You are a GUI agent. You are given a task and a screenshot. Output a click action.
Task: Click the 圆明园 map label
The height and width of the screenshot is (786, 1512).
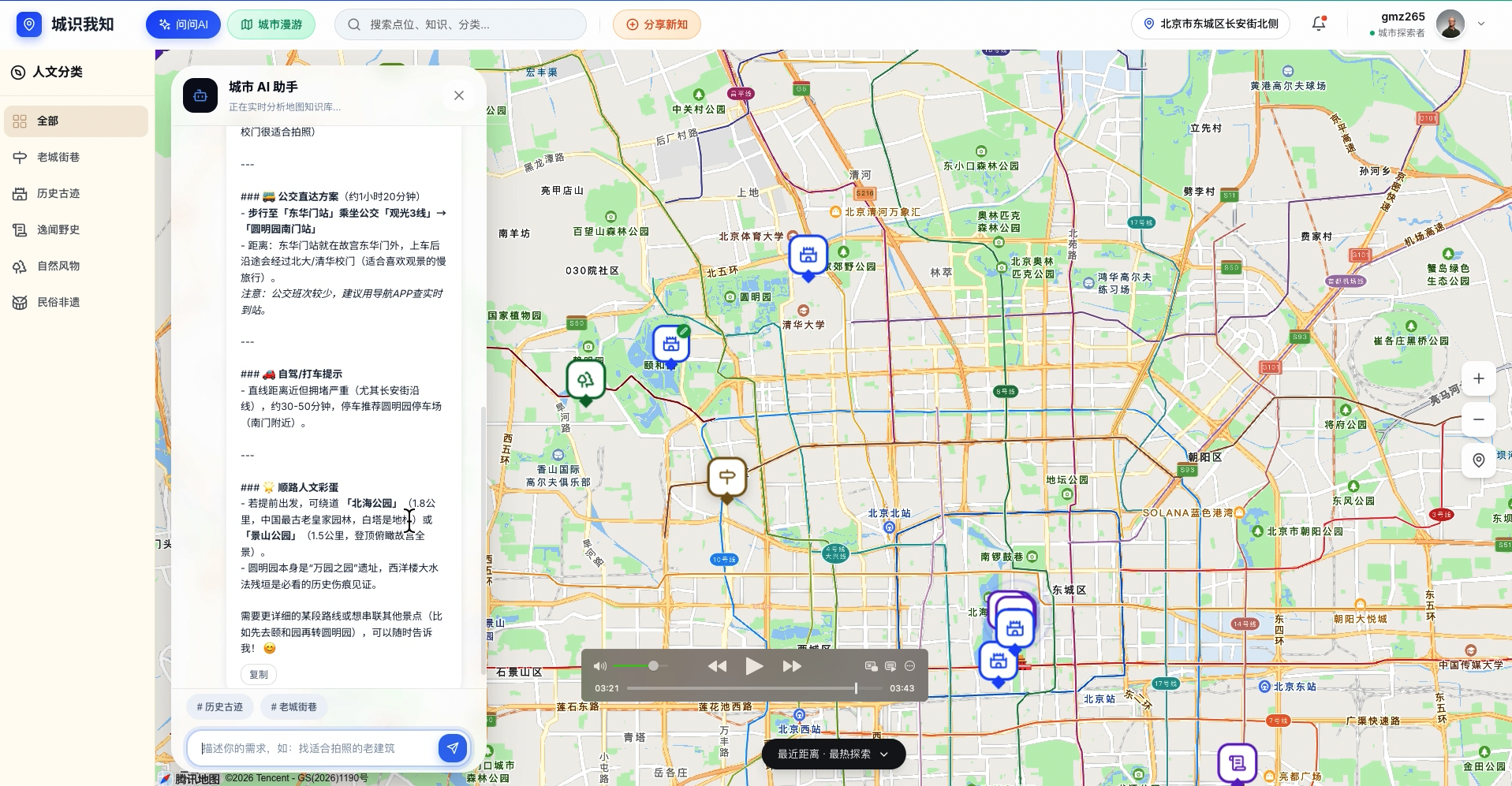[x=755, y=297]
